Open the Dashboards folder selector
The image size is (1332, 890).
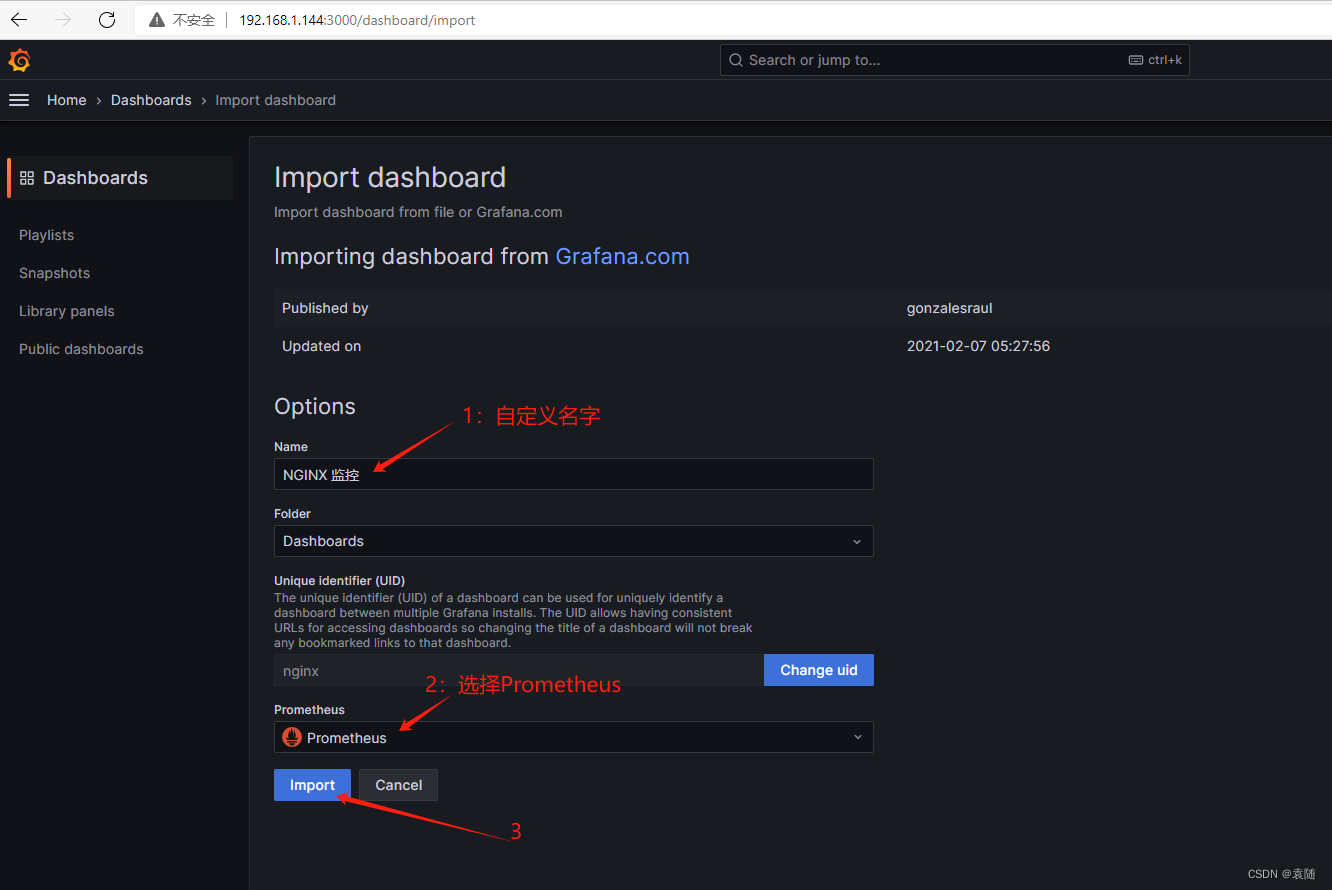(x=573, y=541)
